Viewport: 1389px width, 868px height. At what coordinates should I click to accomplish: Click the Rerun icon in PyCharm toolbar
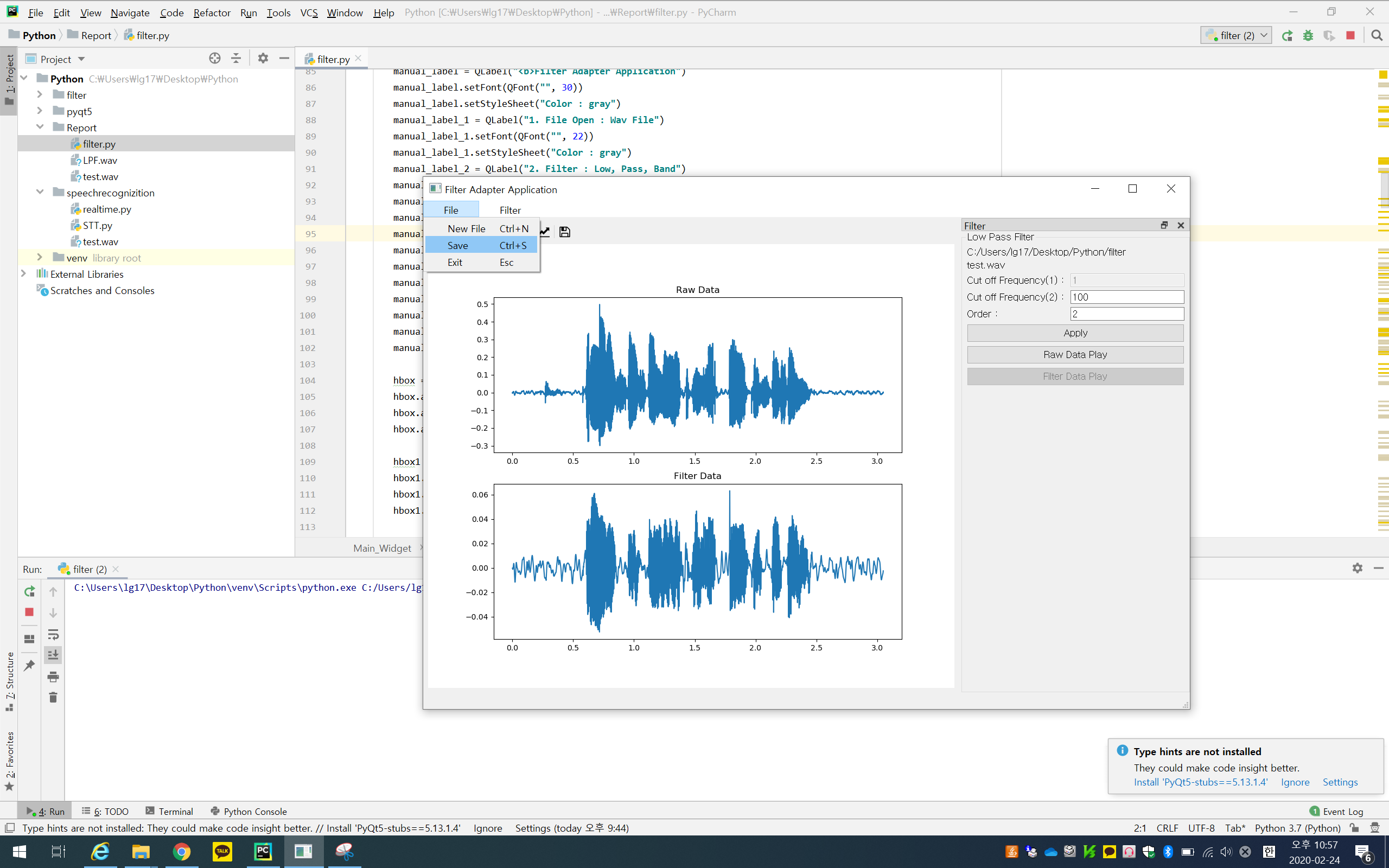(1288, 36)
